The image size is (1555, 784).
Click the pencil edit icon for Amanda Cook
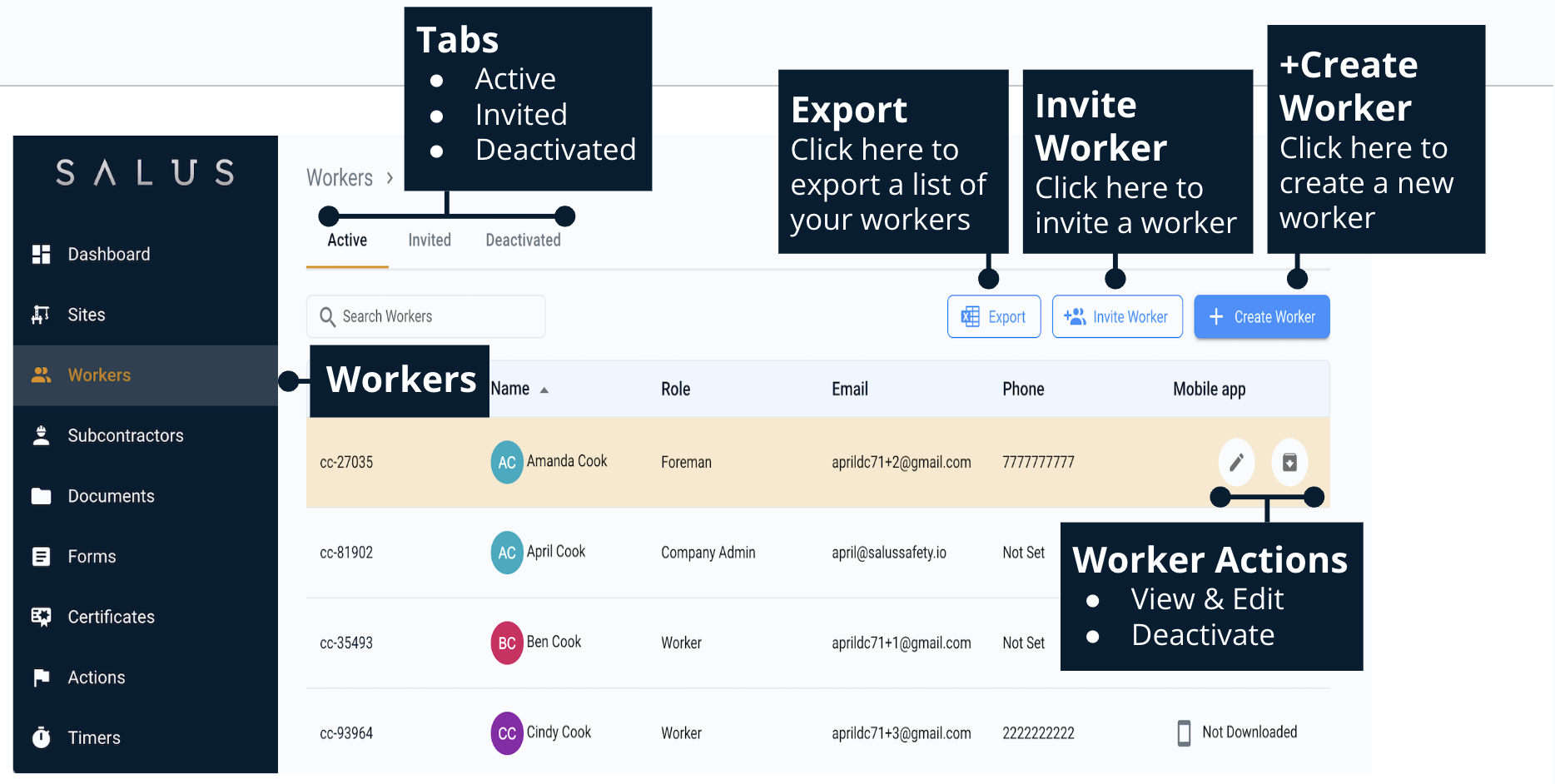coord(1236,462)
